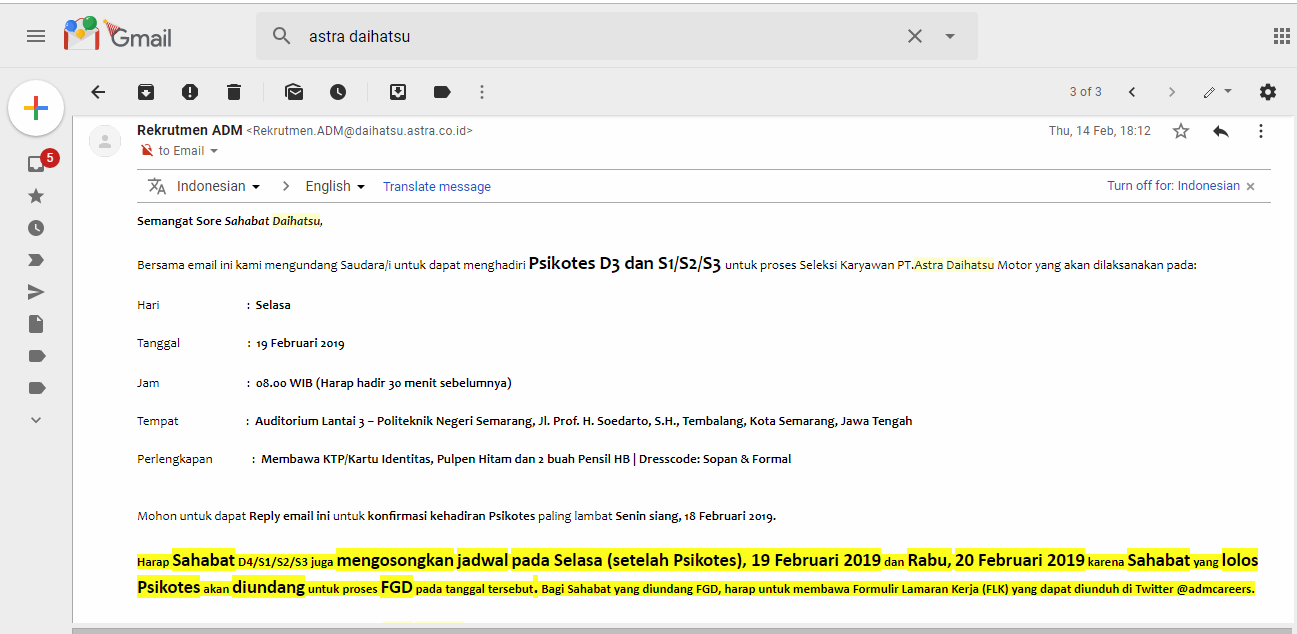Change target language from English
The image size is (1297, 634).
coord(335,186)
